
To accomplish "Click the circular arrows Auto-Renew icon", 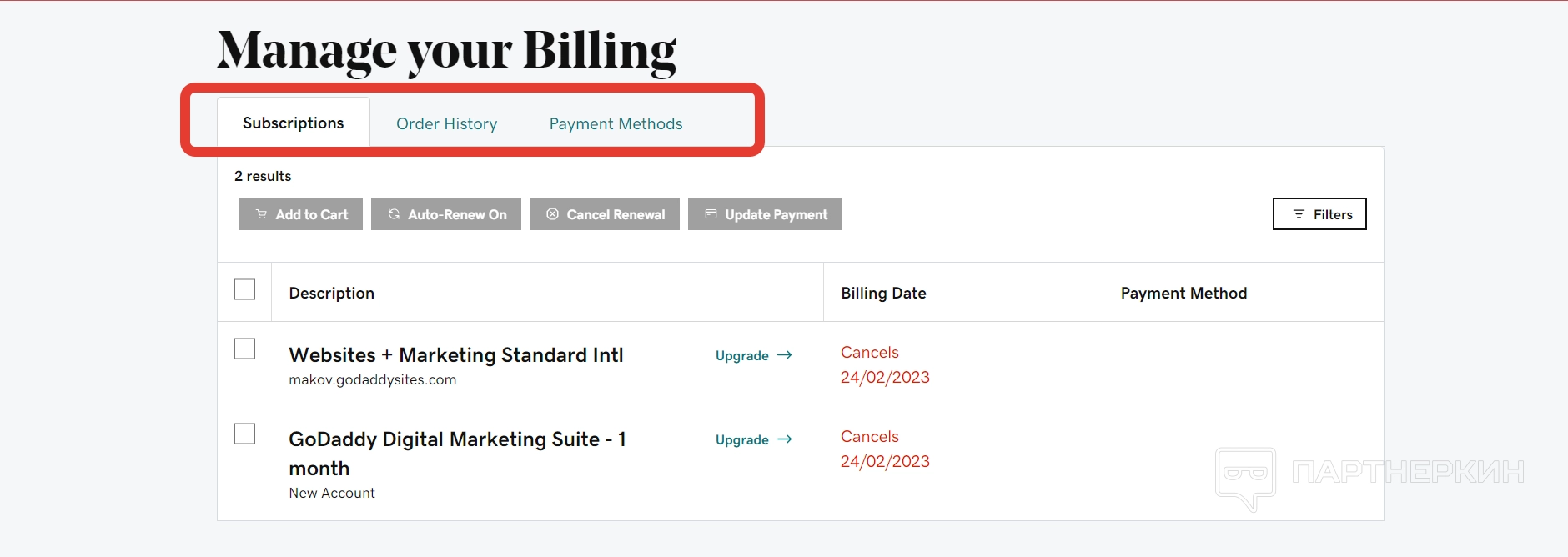I will pyautogui.click(x=394, y=214).
